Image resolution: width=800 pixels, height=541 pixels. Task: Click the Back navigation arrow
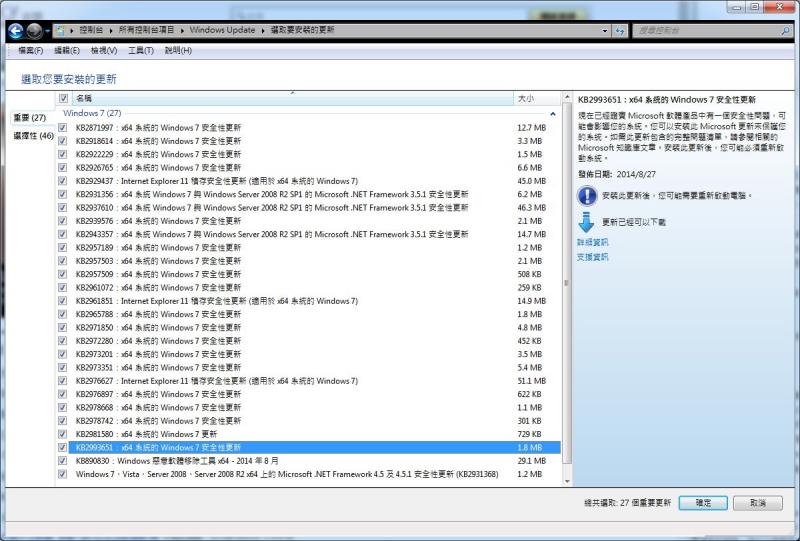pyautogui.click(x=16, y=31)
